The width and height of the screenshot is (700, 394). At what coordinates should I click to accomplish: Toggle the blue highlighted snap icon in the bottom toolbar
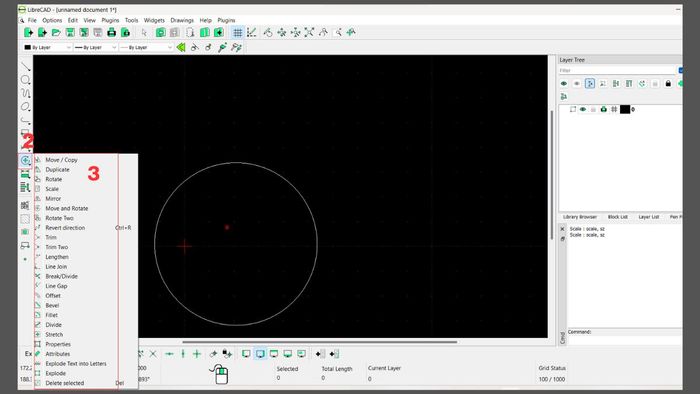coord(260,354)
